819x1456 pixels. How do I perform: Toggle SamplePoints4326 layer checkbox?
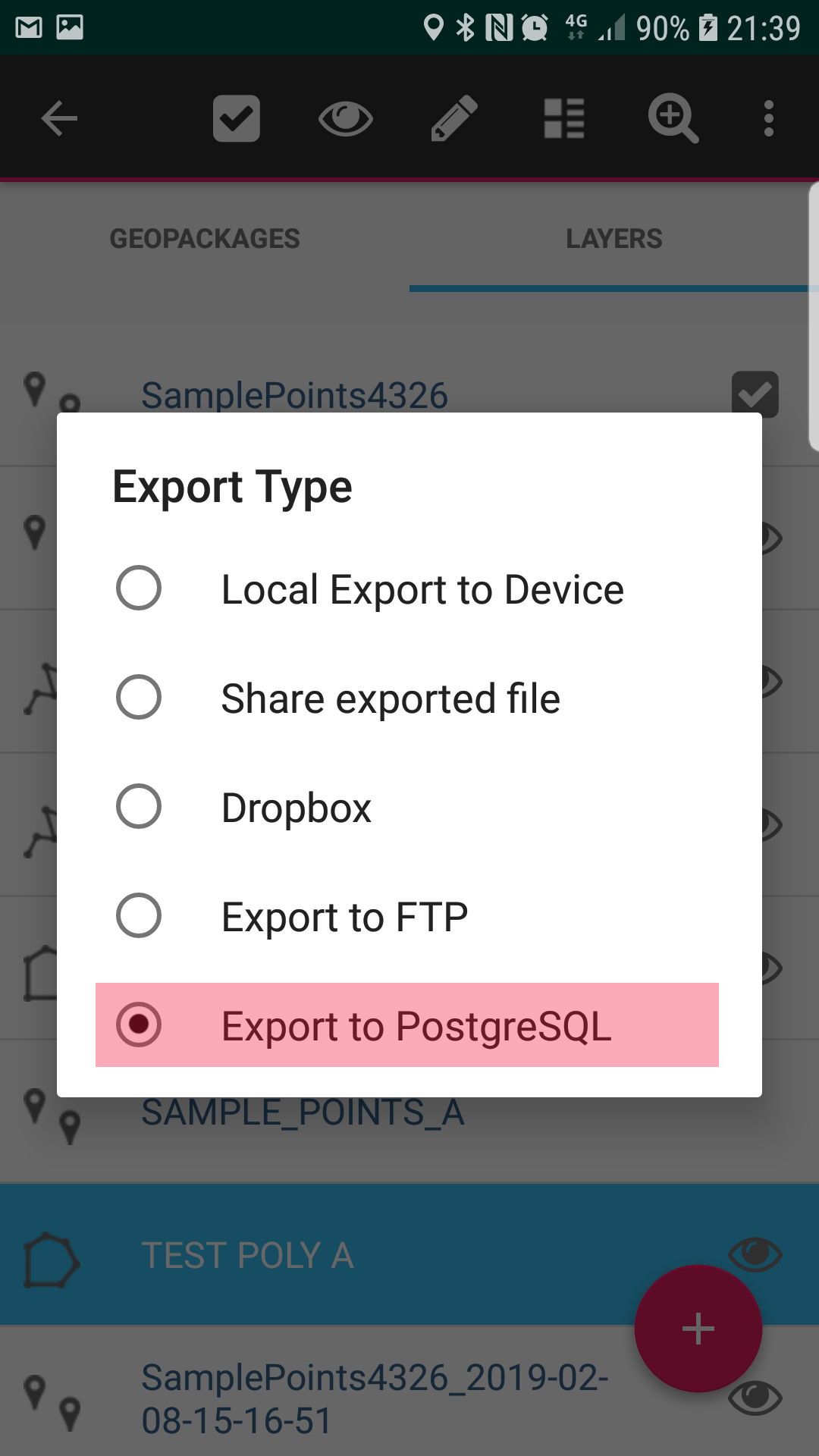(755, 394)
